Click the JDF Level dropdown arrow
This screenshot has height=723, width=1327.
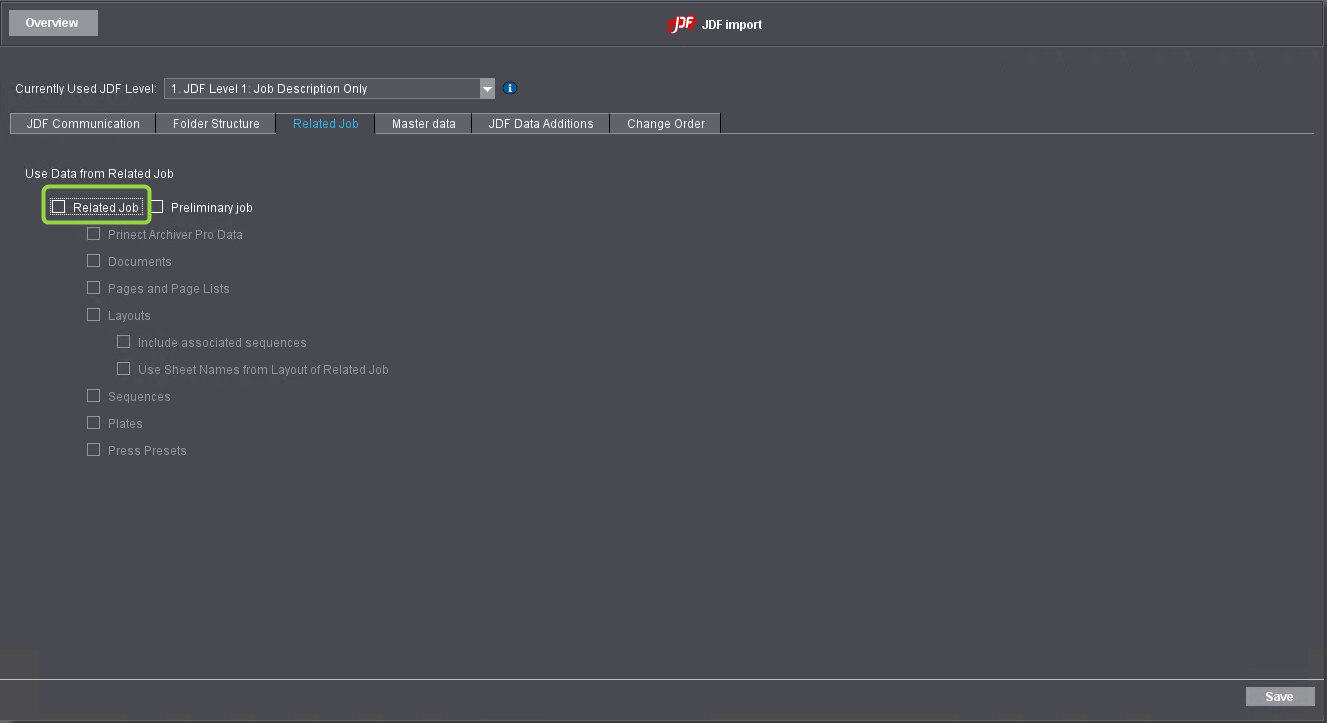click(x=486, y=88)
